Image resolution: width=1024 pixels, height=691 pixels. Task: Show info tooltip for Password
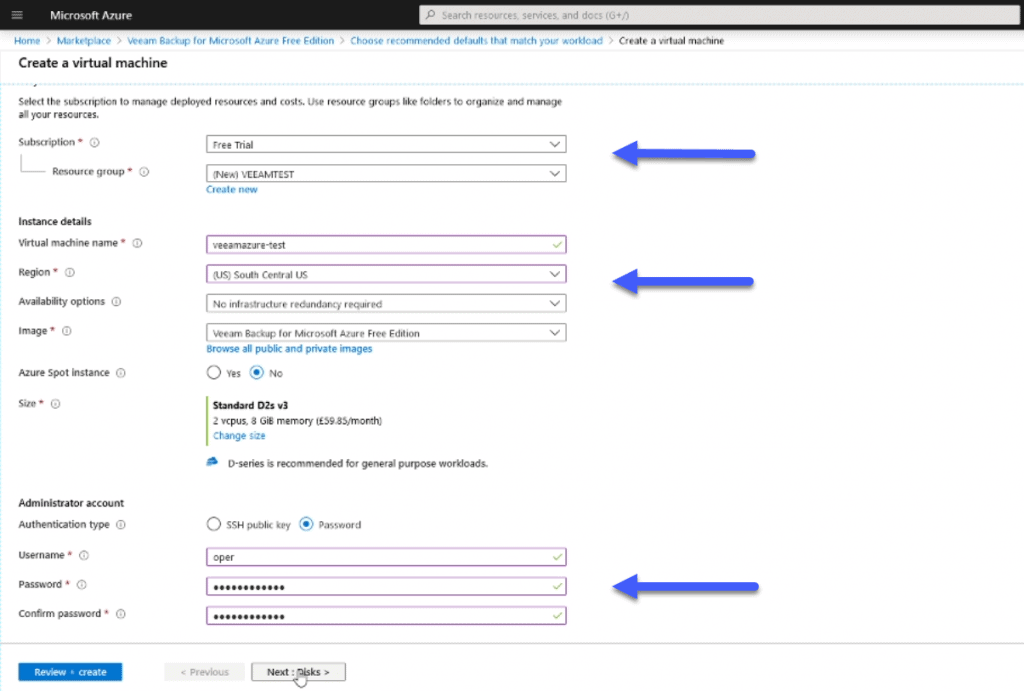pyautogui.click(x=82, y=585)
